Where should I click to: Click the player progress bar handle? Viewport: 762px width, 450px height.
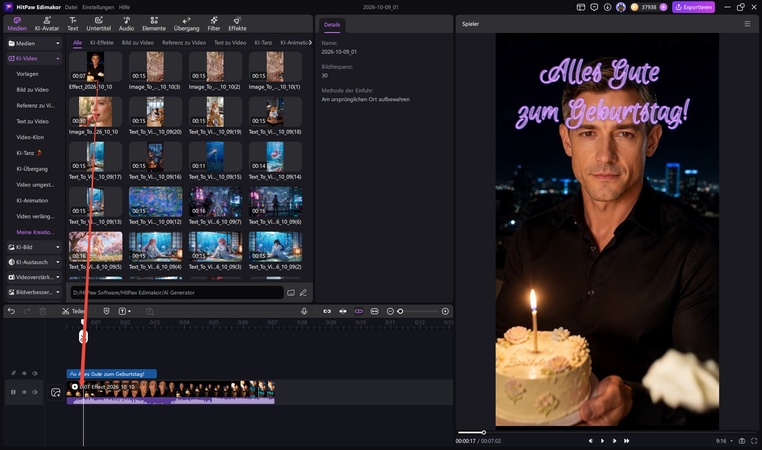pyautogui.click(x=484, y=432)
